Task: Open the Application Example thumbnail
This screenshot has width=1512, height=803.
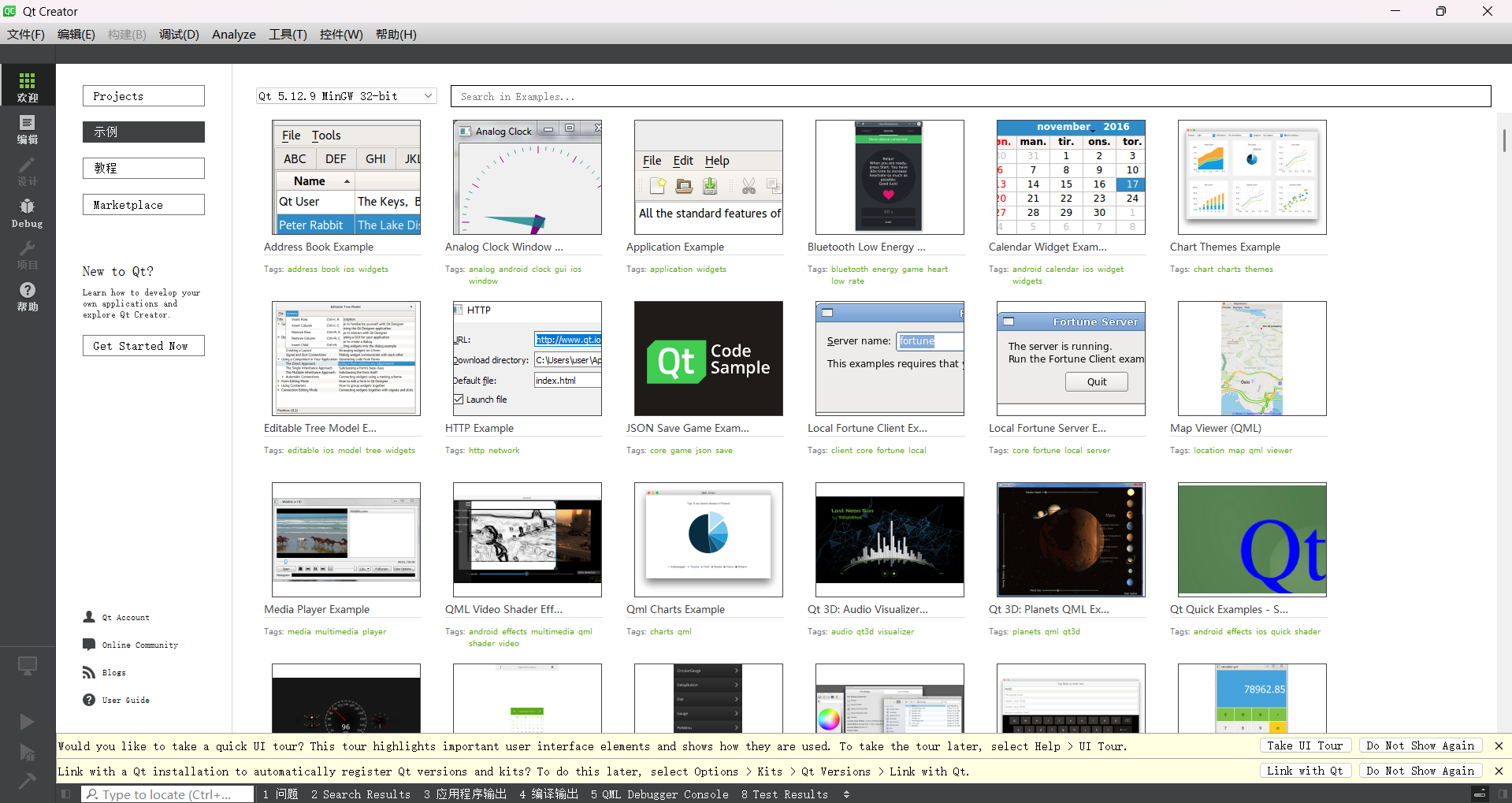Action: (x=708, y=177)
